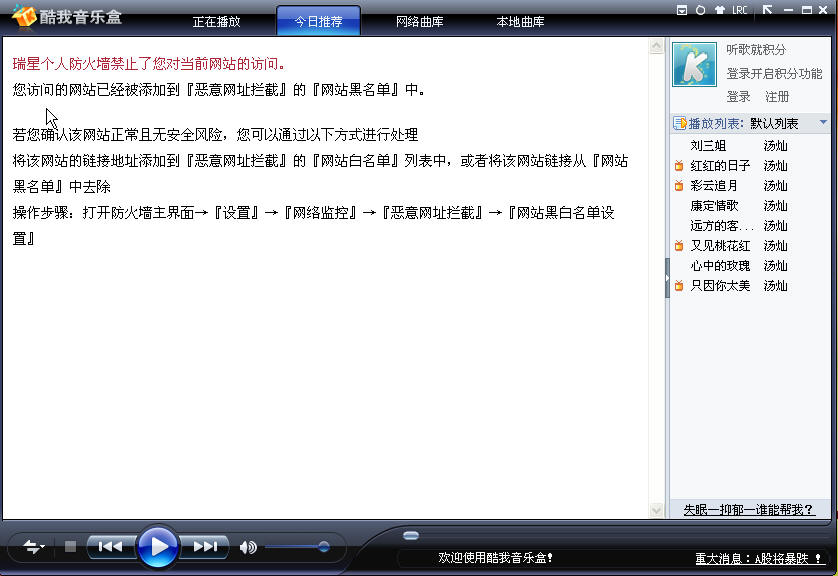Open the MV icon beside 红红的日子
The width and height of the screenshot is (838, 576).
pos(679,166)
